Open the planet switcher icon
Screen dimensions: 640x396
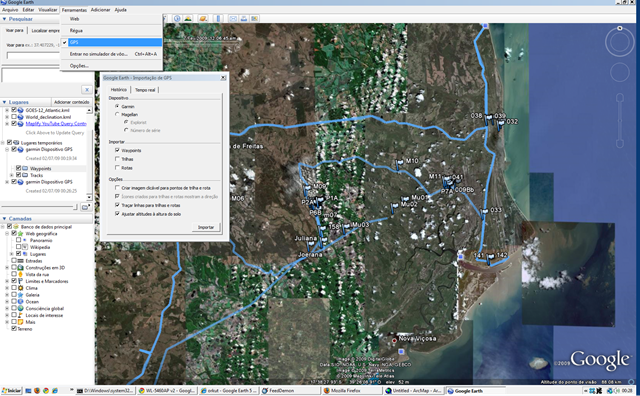pos(203,18)
